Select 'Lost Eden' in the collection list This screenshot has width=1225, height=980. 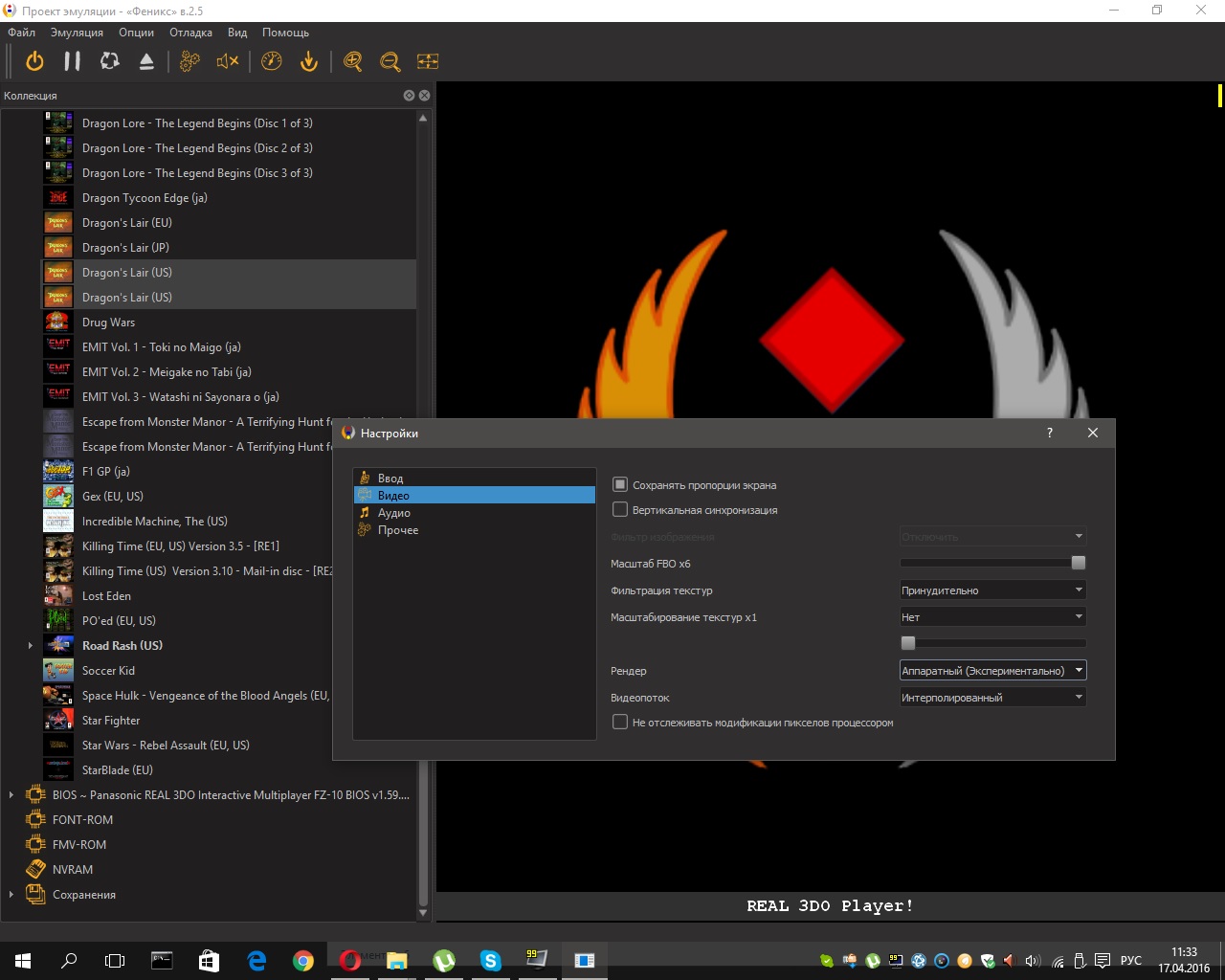(x=106, y=596)
